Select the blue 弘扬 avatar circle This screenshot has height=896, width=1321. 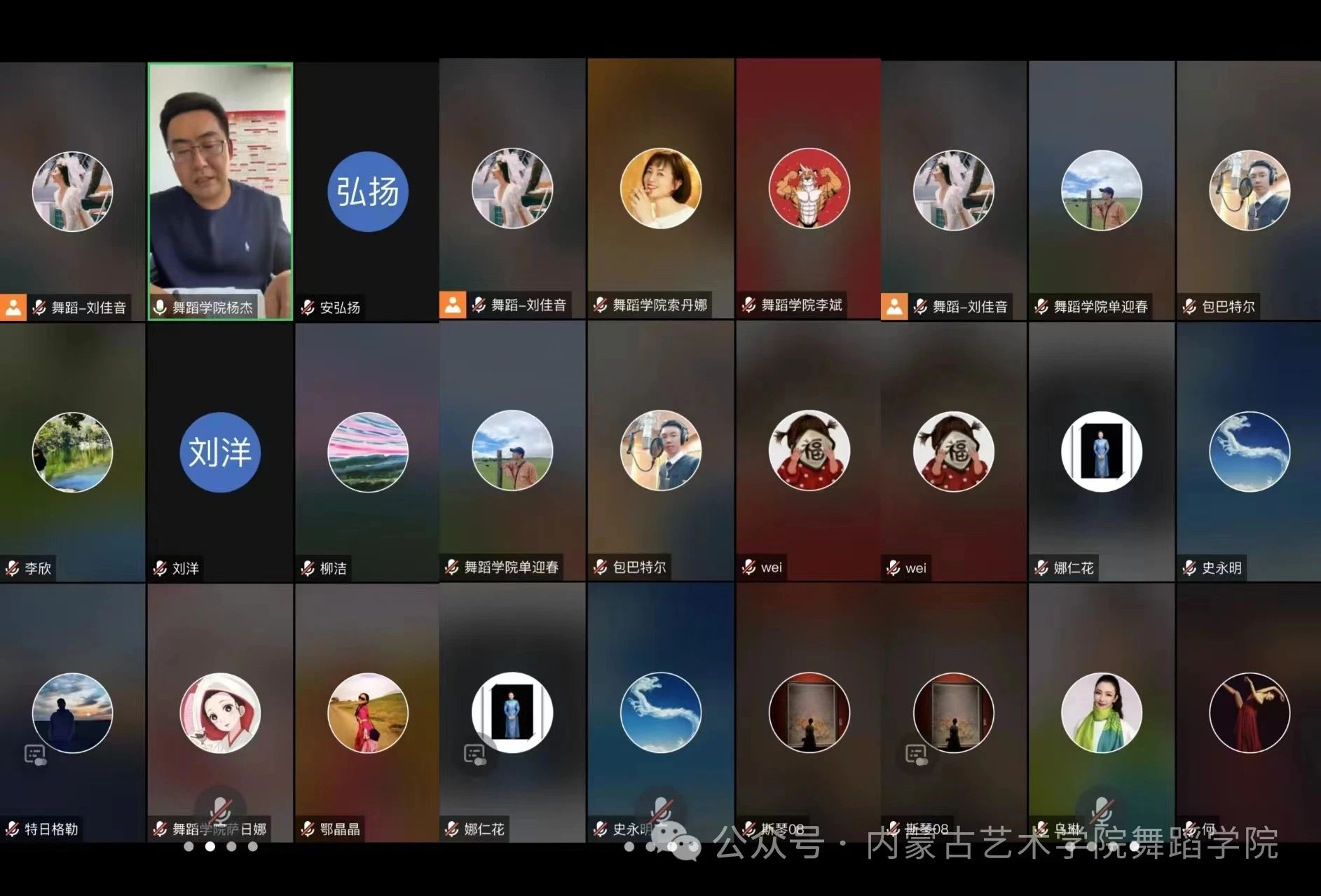(x=367, y=191)
